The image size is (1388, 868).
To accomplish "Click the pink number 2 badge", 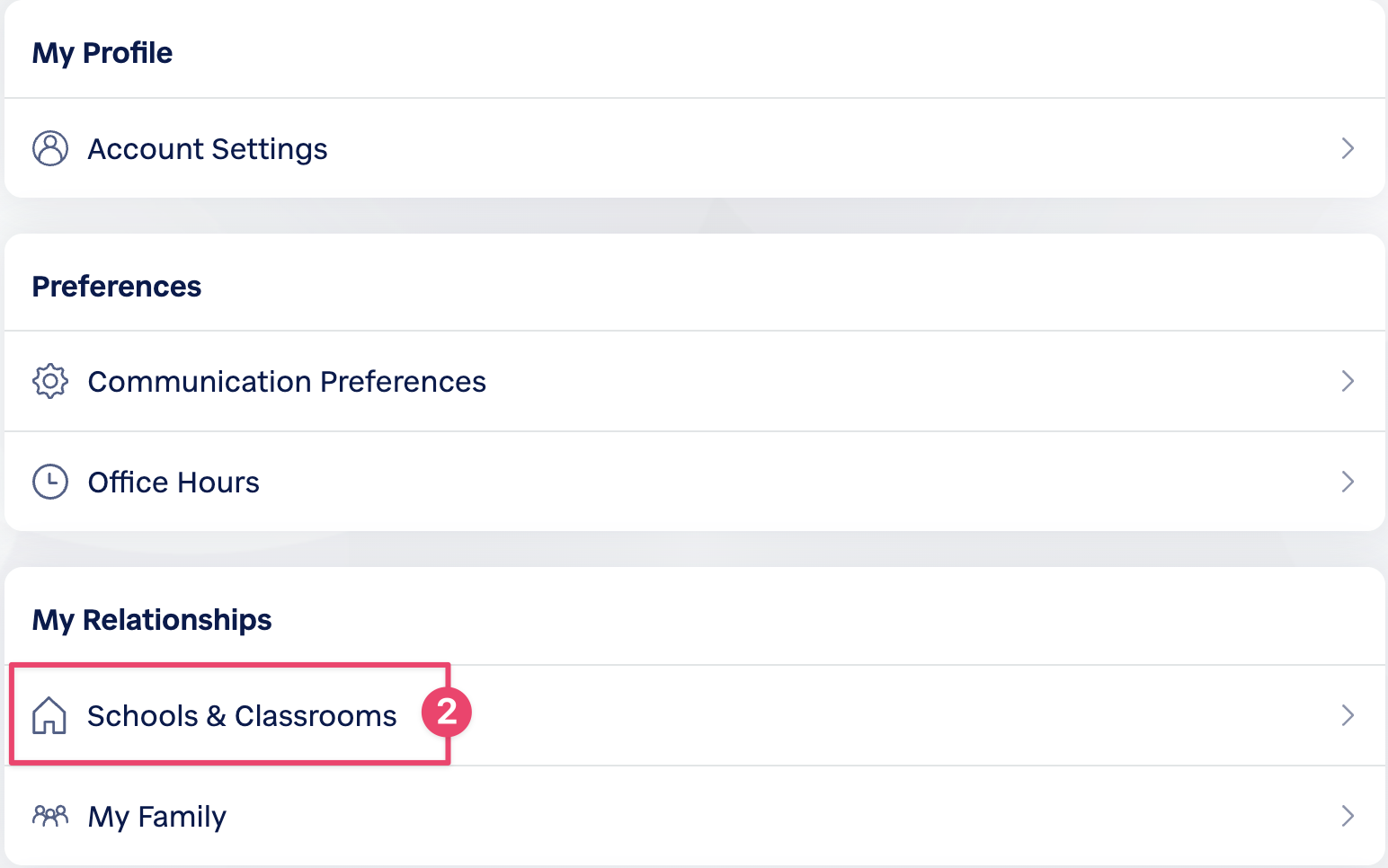I will [447, 712].
